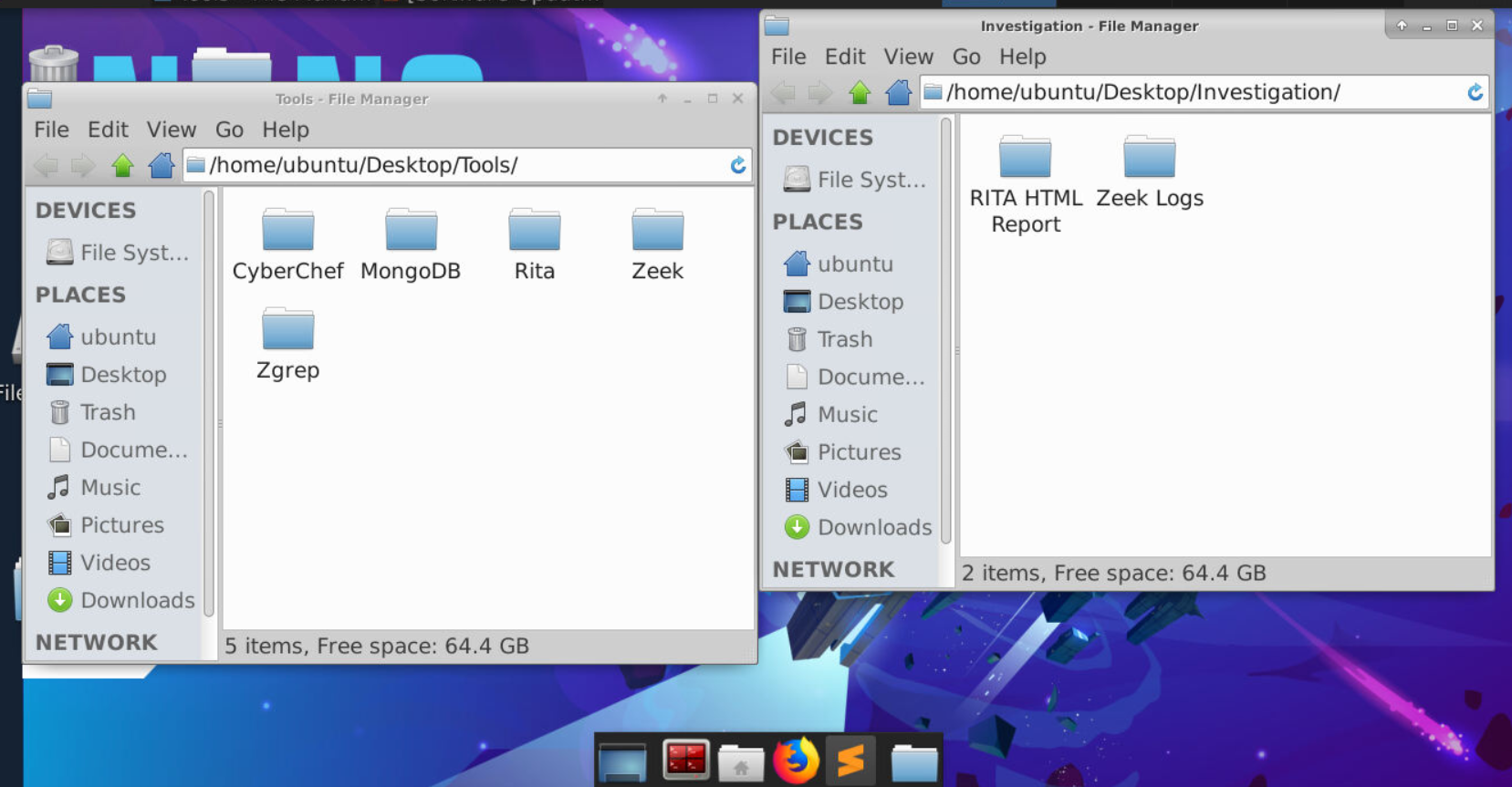Open Go menu in Tools window

point(229,129)
